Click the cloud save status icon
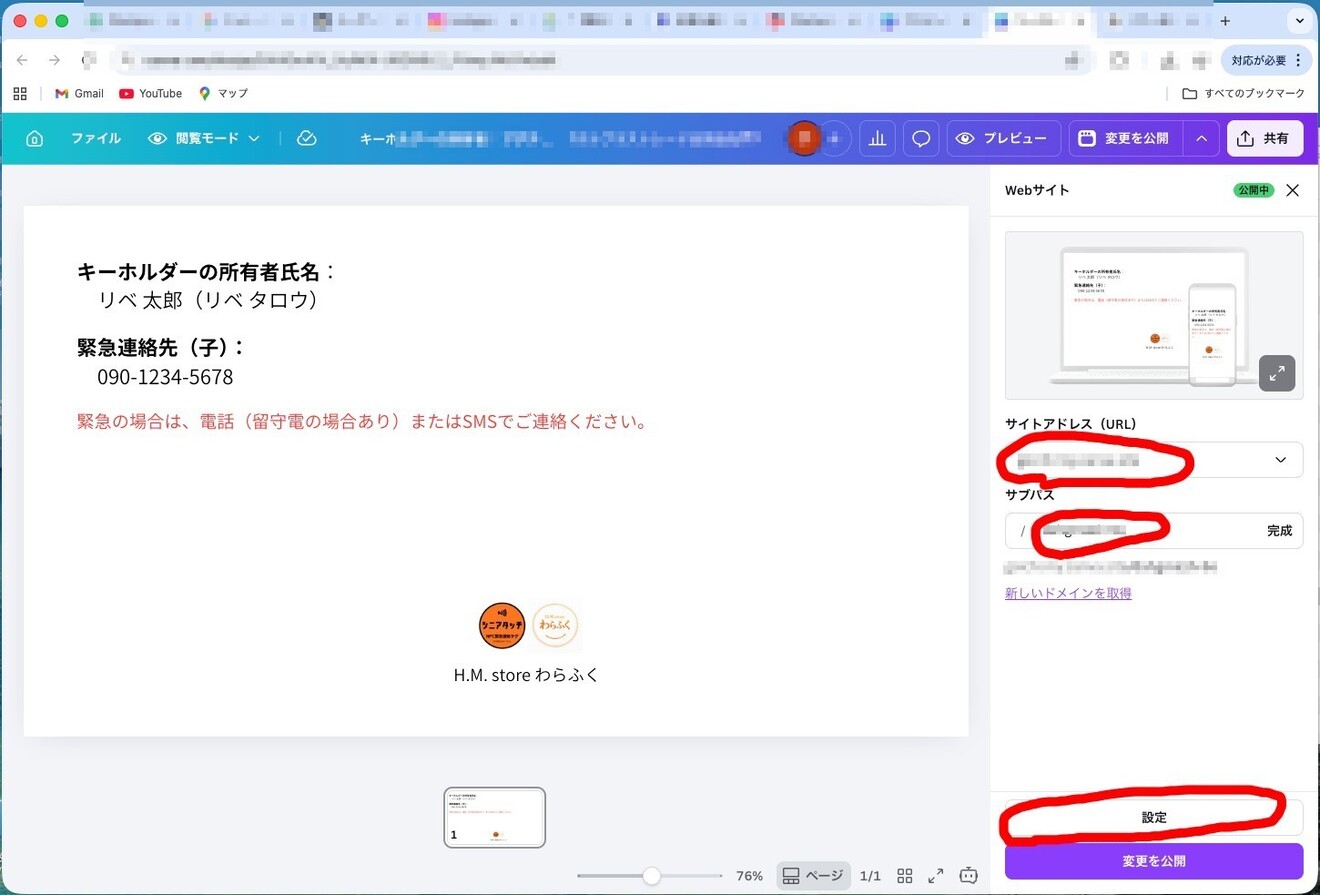1320x895 pixels. click(307, 139)
